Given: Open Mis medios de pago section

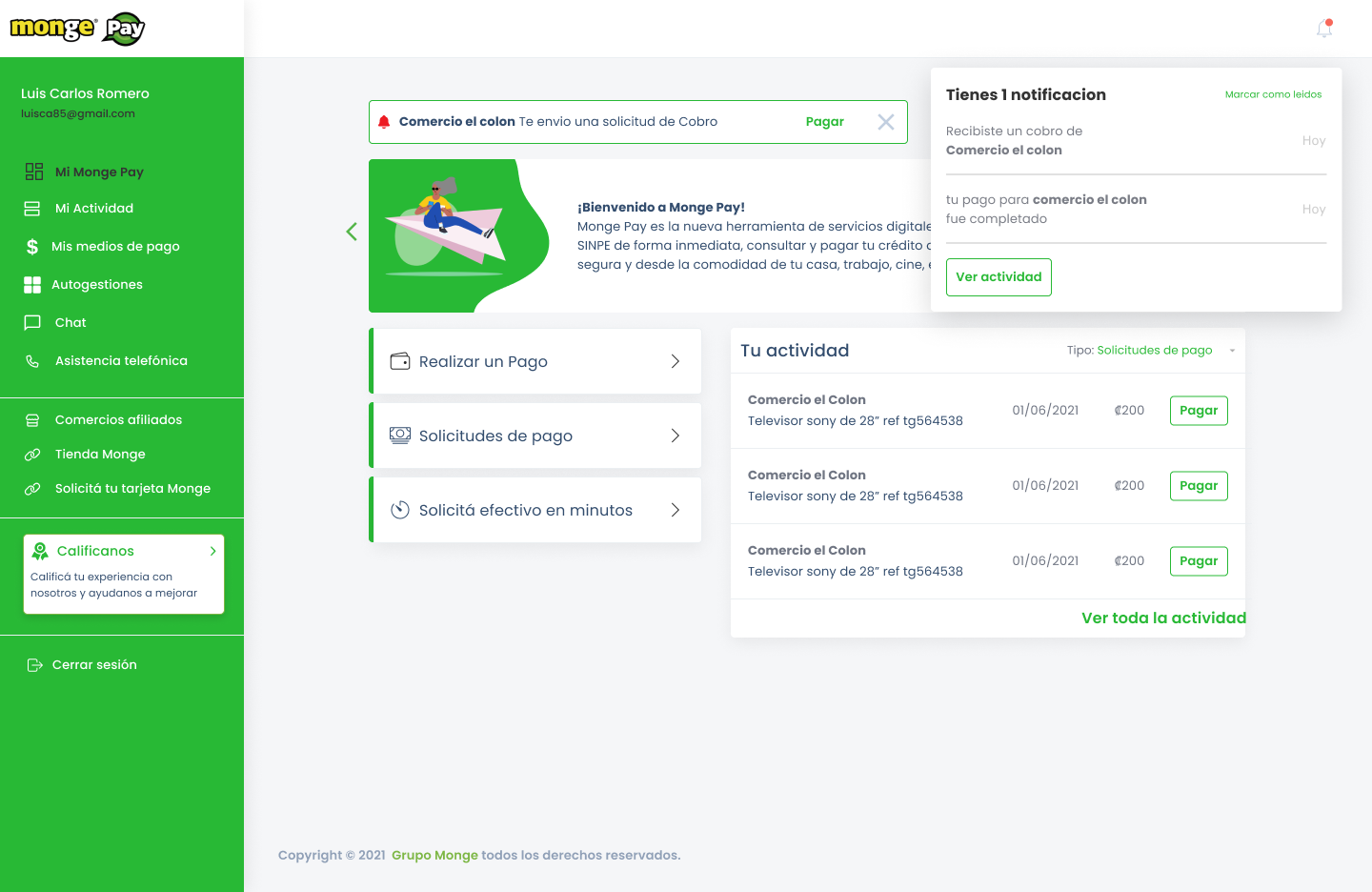Looking at the screenshot, I should [x=115, y=246].
